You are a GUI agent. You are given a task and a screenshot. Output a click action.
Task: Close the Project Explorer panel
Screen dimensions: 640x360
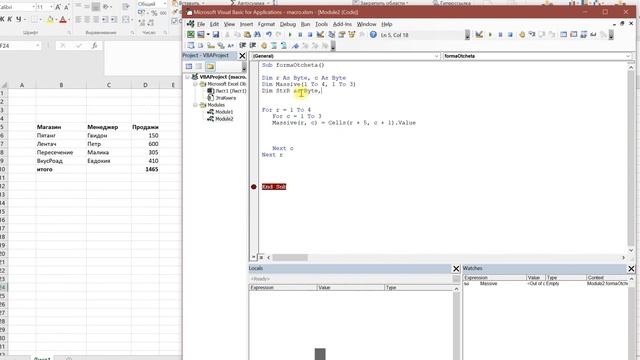click(x=242, y=56)
